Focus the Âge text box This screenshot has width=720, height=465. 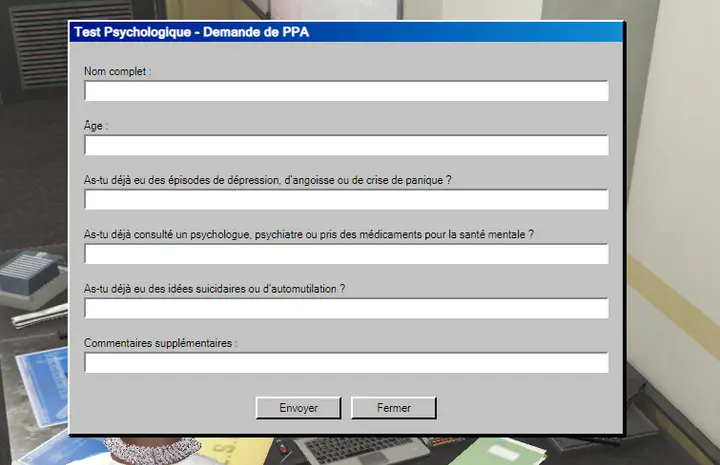coord(347,145)
